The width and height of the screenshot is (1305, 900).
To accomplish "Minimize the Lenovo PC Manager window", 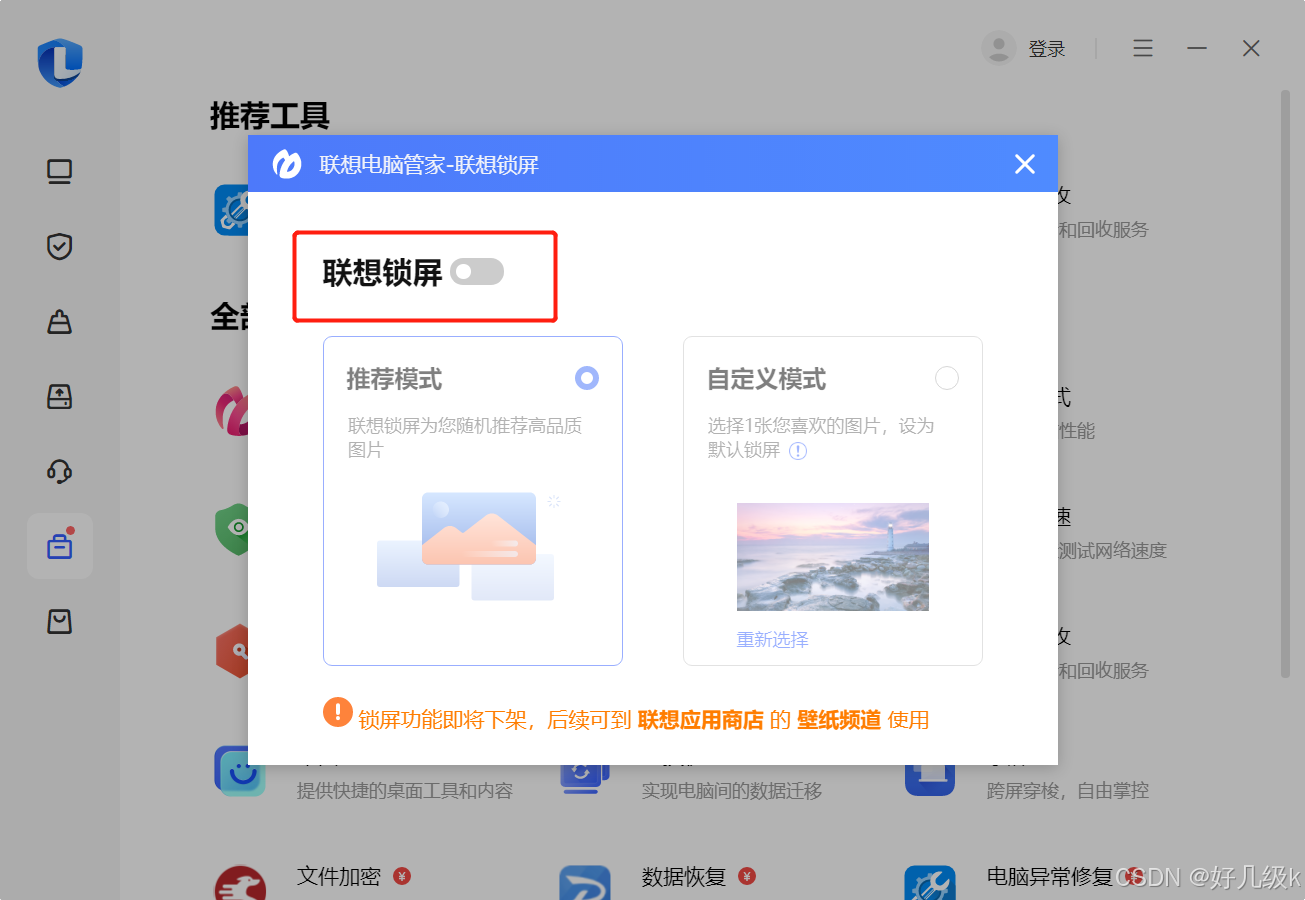I will pos(1197,48).
